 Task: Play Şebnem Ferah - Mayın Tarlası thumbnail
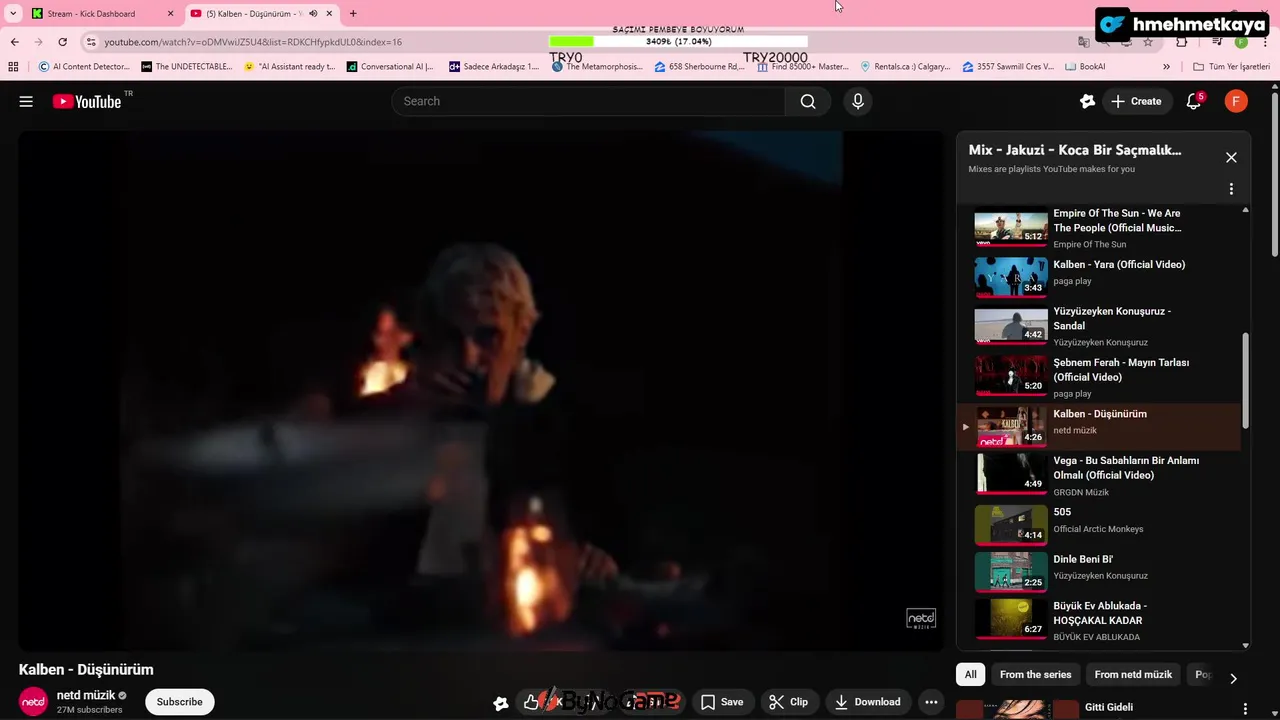tap(1011, 375)
